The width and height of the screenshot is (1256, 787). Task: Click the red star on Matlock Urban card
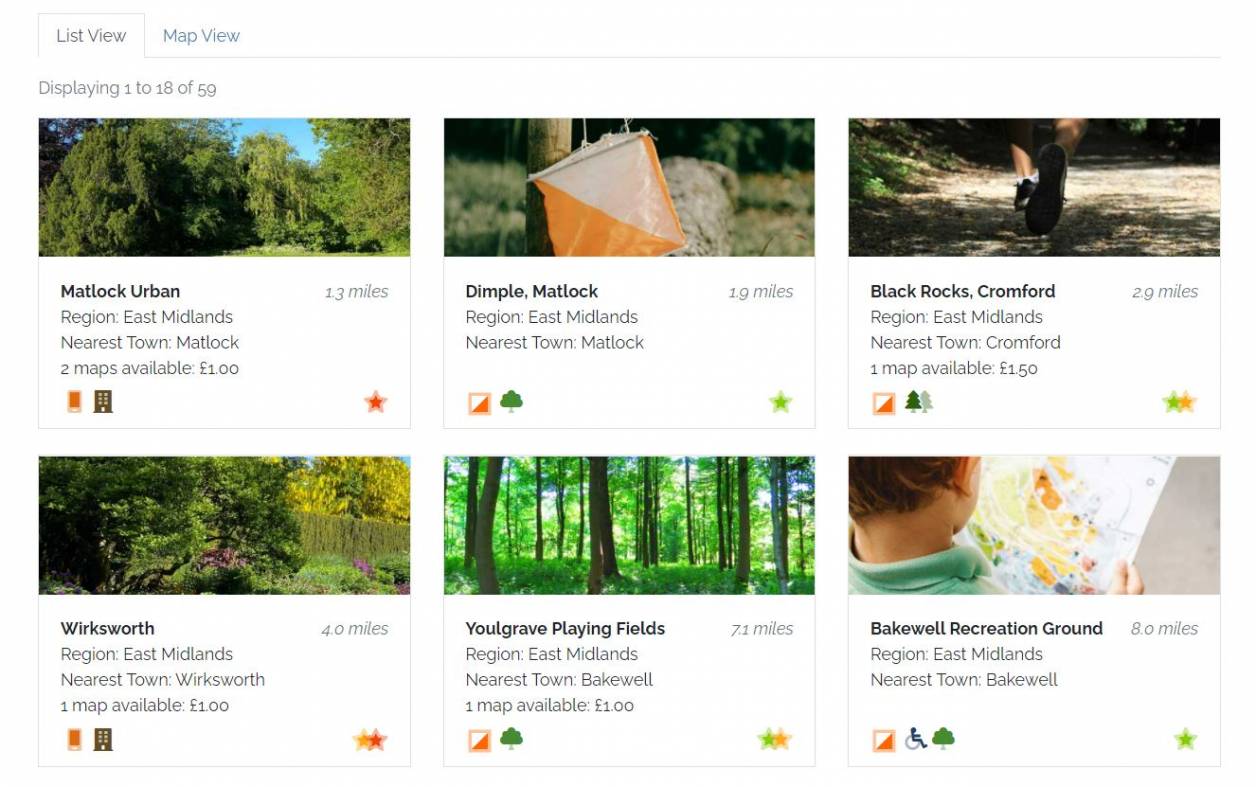point(375,402)
